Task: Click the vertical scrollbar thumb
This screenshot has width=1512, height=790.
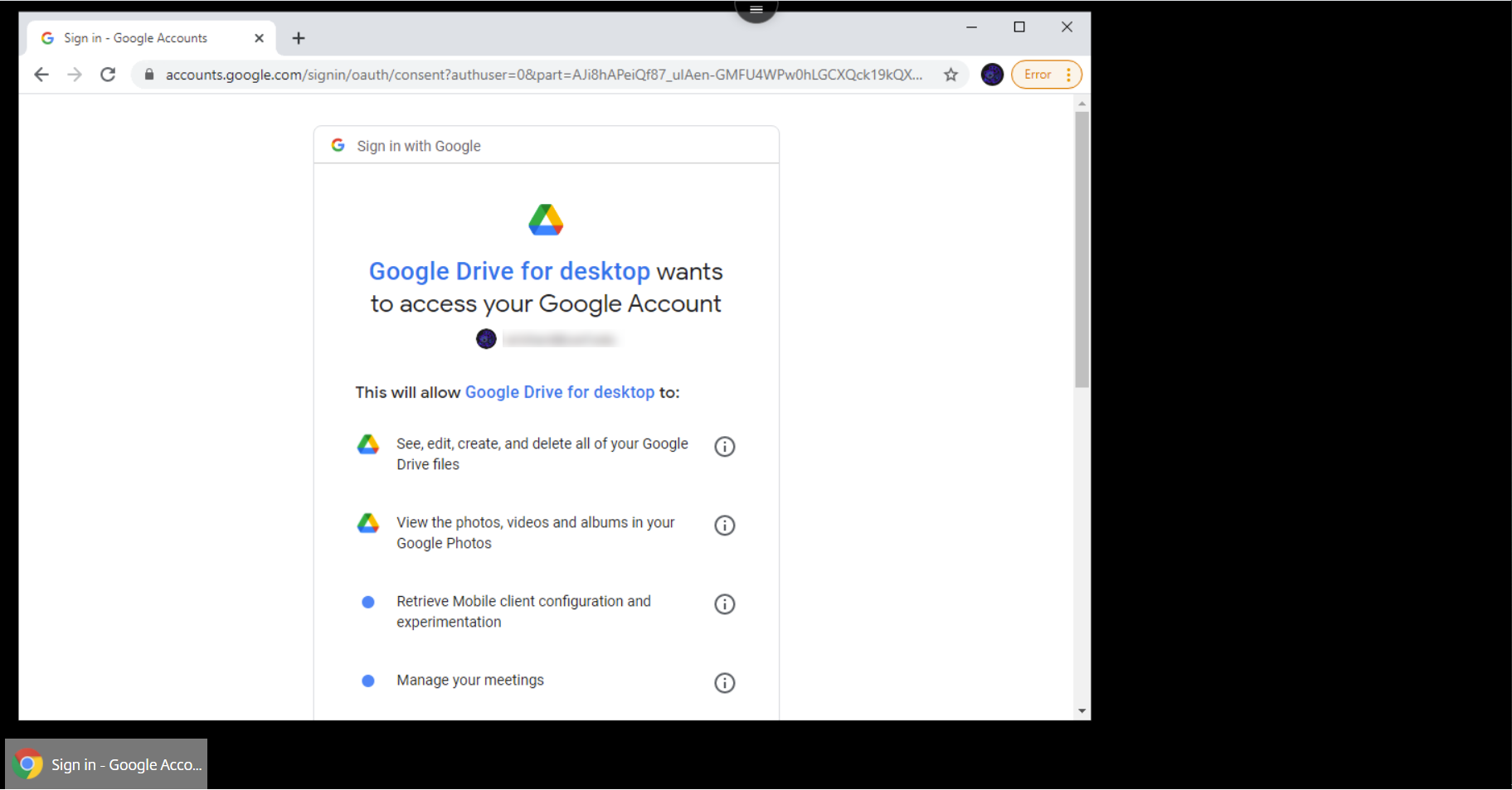Action: tap(1082, 249)
